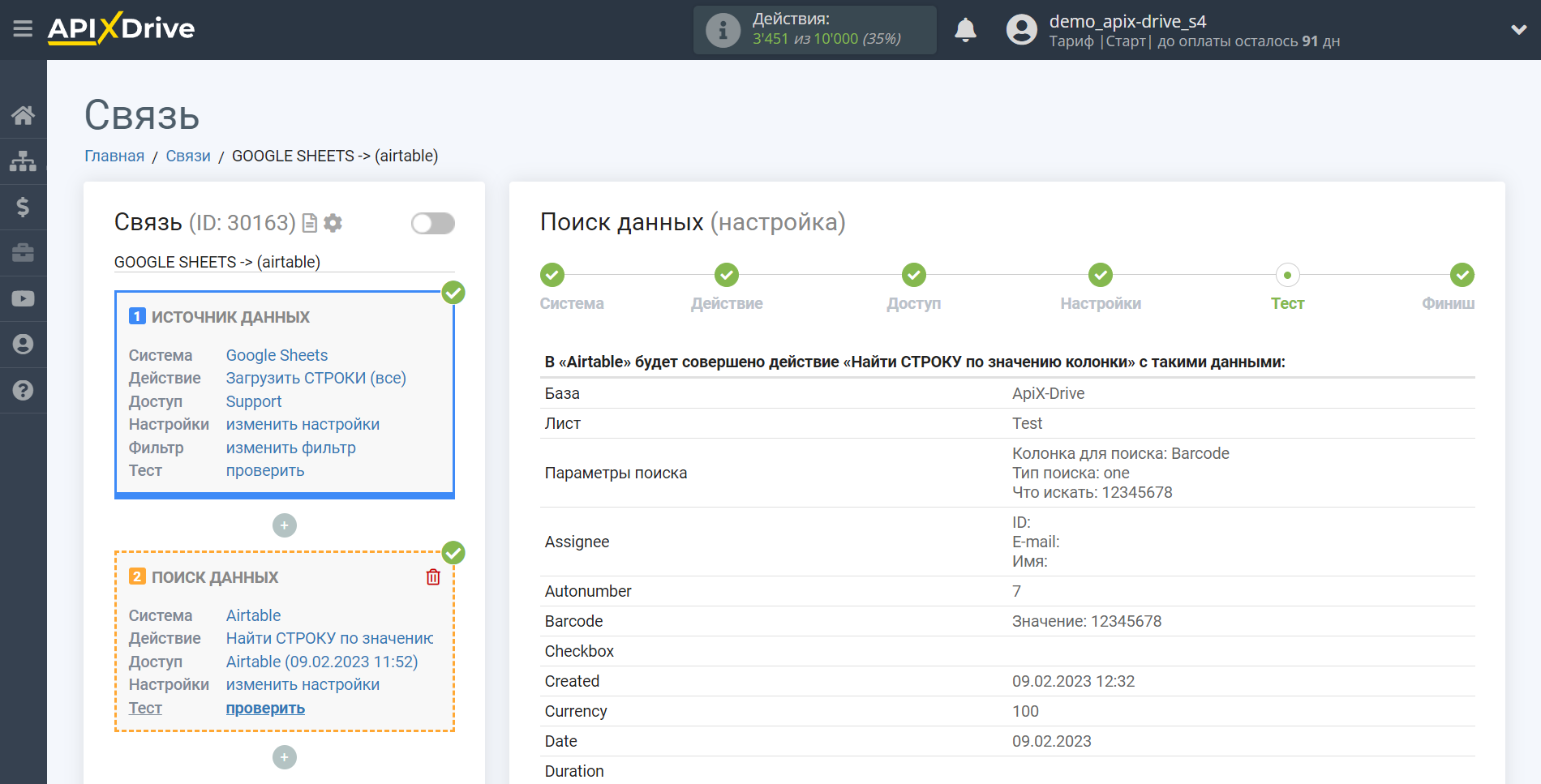Click search block изменить настройки link
The image size is (1541, 784).
[x=303, y=684]
